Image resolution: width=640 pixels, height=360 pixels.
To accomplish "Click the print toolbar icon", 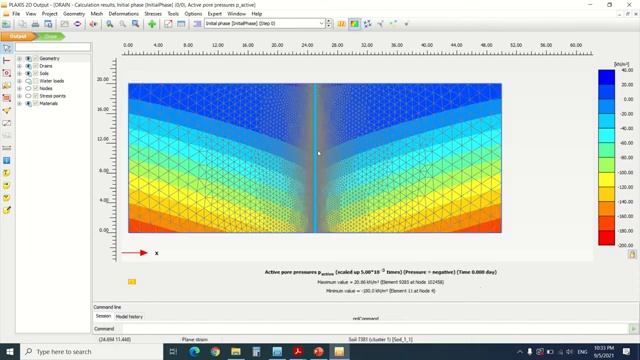I will (36, 24).
